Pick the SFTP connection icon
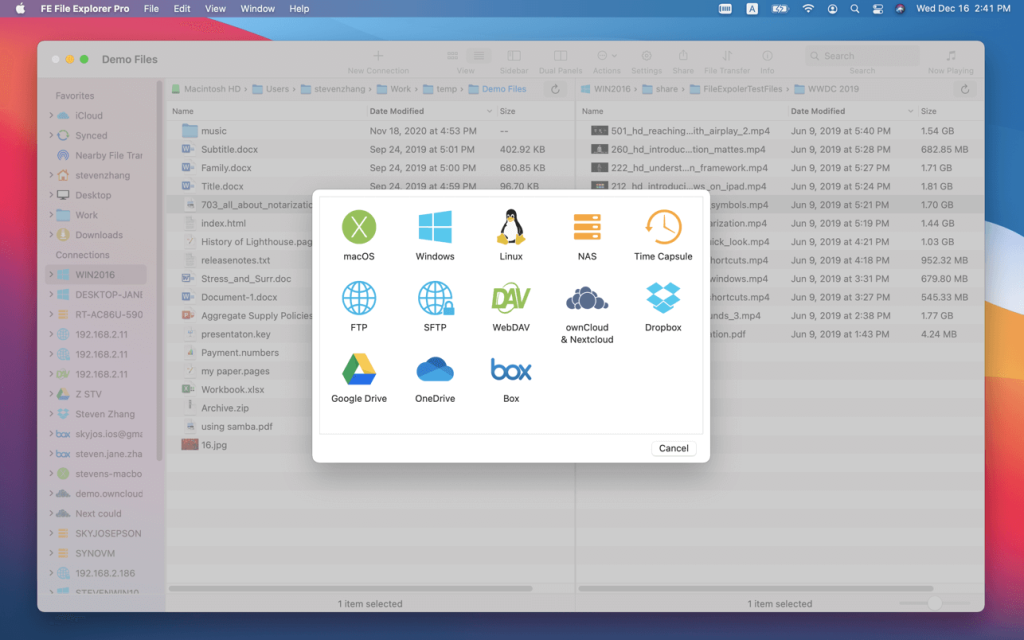This screenshot has width=1024, height=640. [x=435, y=299]
